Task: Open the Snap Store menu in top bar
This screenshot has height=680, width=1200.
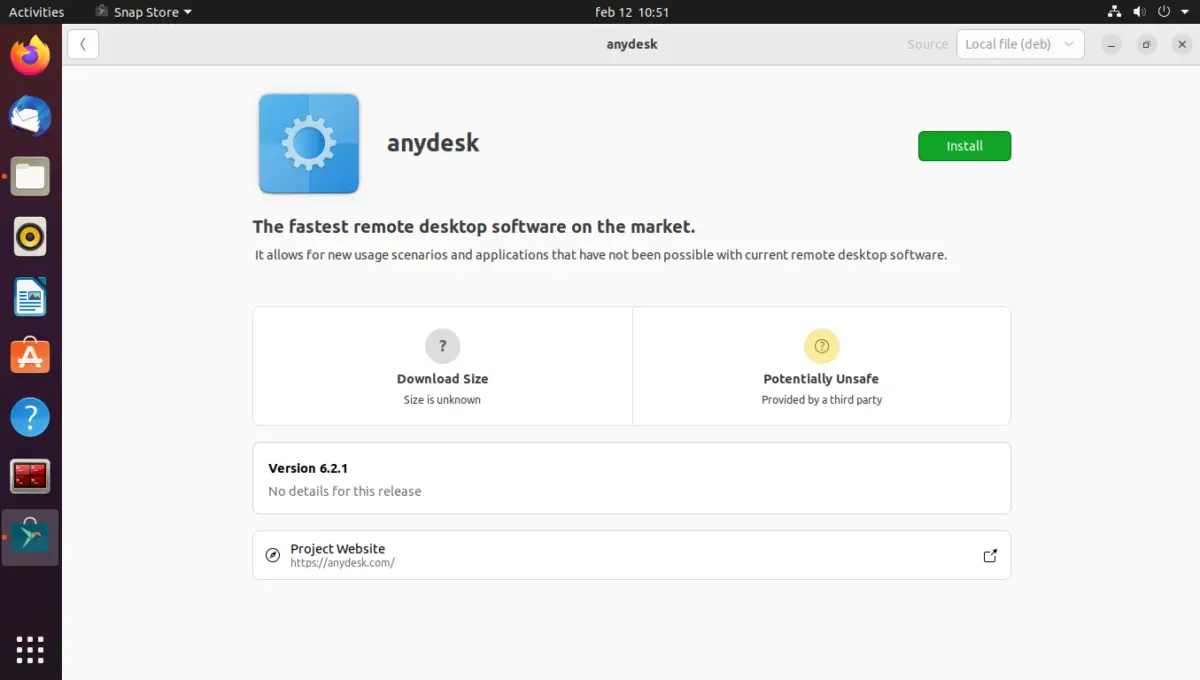Action: pyautogui.click(x=144, y=12)
